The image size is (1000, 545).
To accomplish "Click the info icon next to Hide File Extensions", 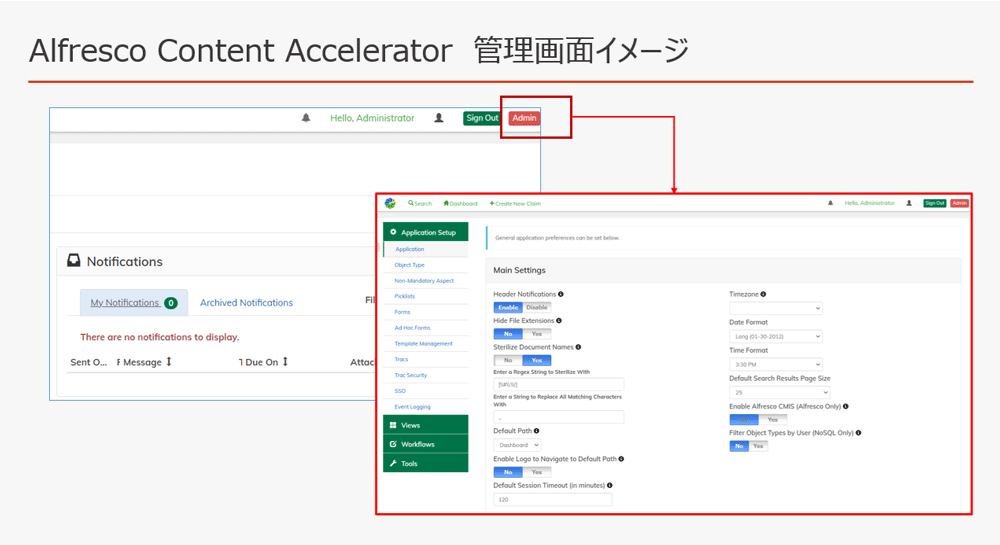I will tap(559, 321).
